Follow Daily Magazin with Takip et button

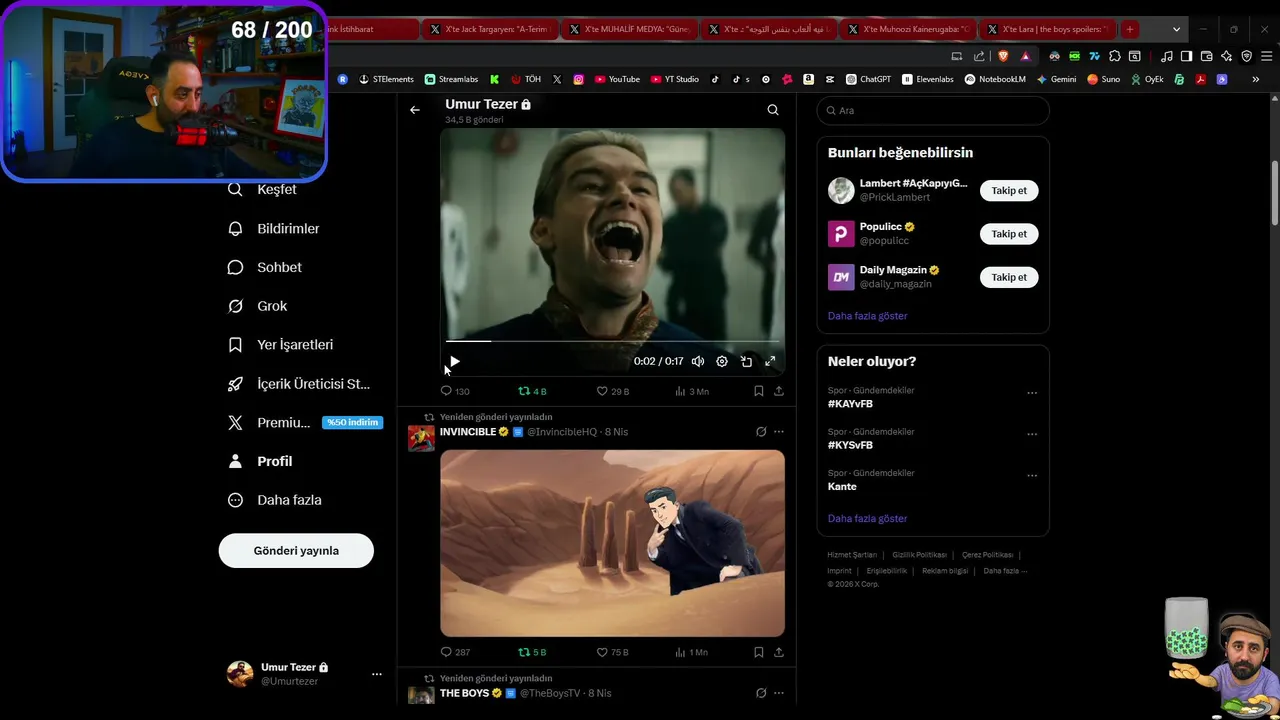(1009, 277)
